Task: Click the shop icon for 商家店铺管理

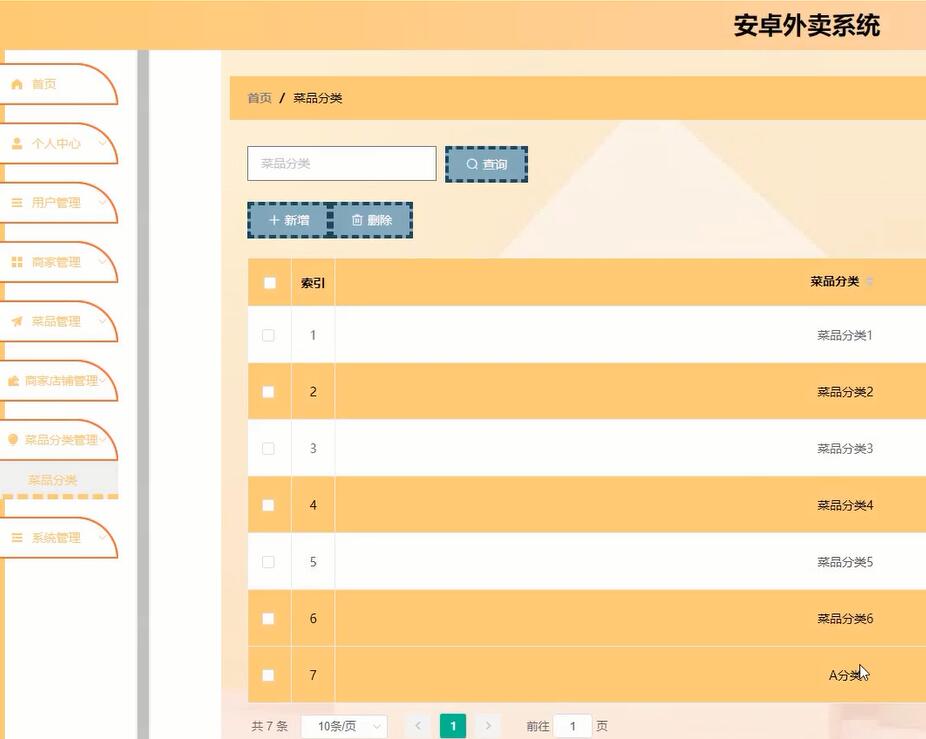Action: [x=14, y=380]
